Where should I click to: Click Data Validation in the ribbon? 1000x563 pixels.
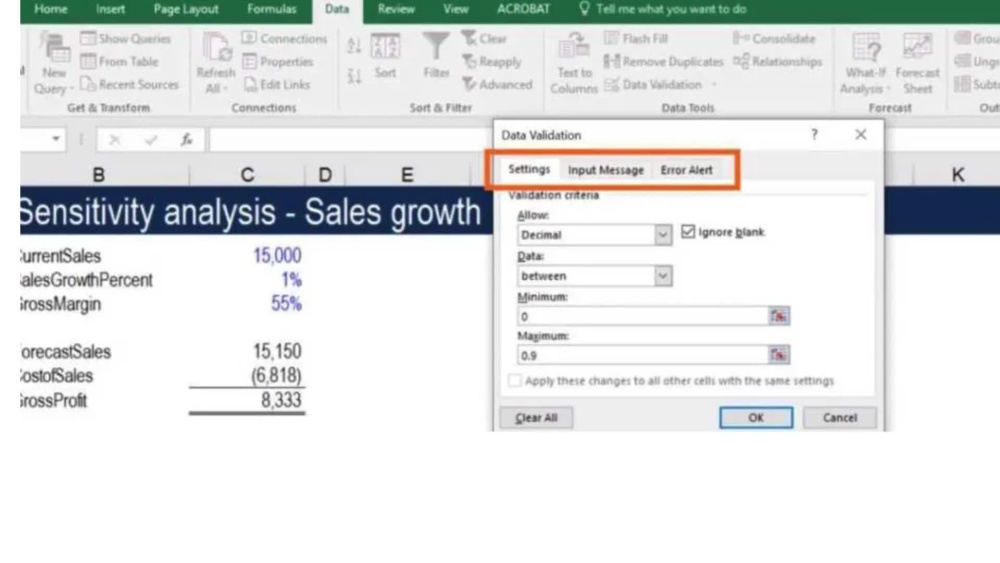point(653,85)
